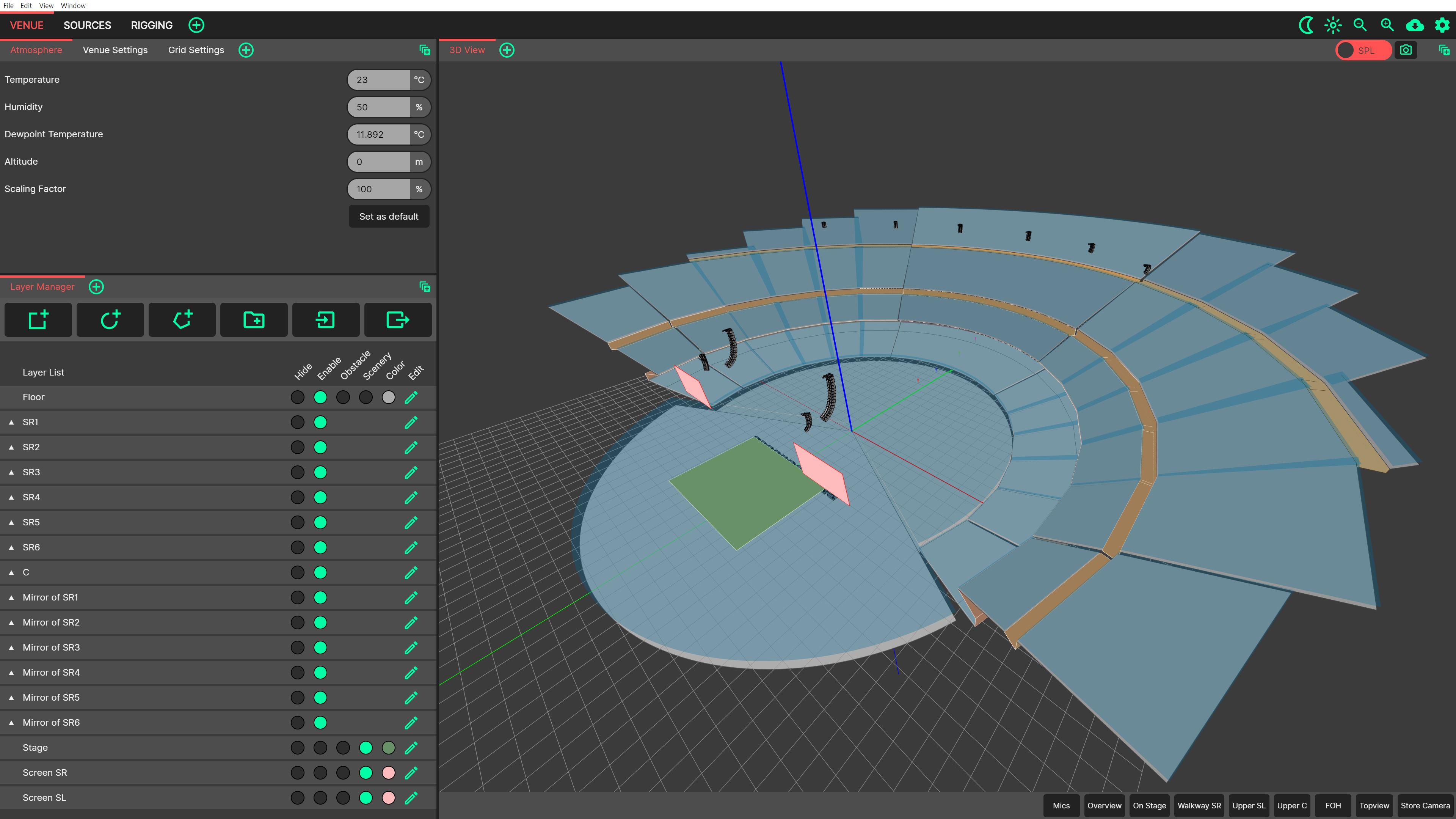Change the Screen SR layer color swatch
The width and height of the screenshot is (1456, 819).
pos(388,773)
